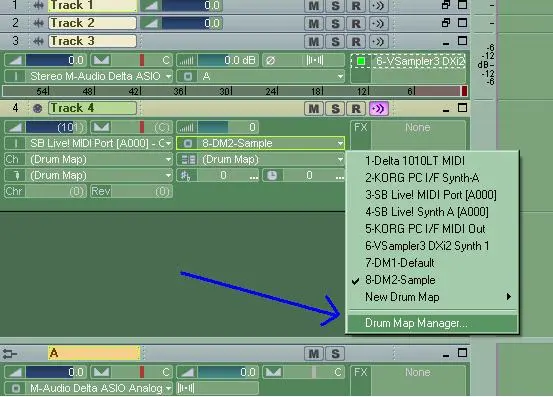Click the Track 2 name field

(92, 23)
